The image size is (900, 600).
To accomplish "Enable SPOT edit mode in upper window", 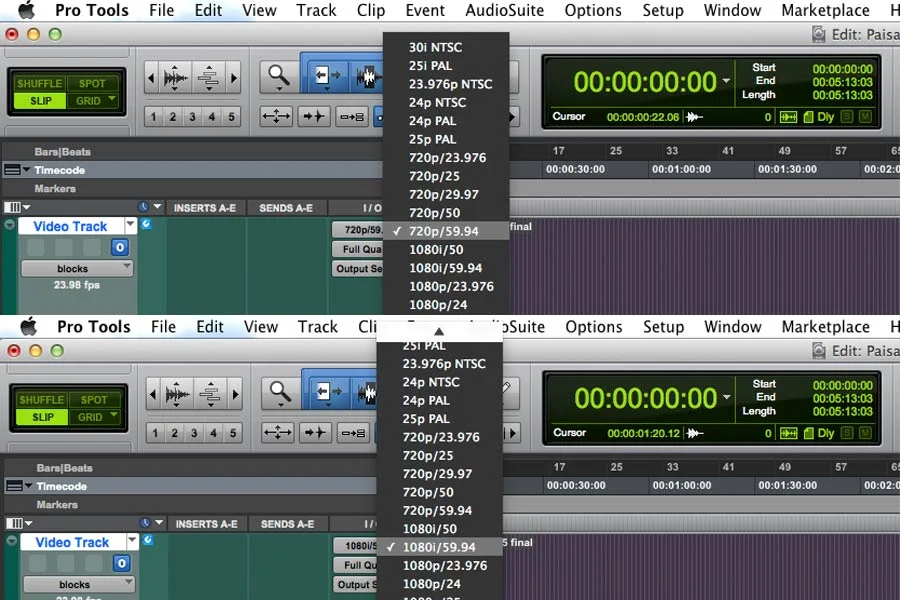I will click(x=92, y=83).
